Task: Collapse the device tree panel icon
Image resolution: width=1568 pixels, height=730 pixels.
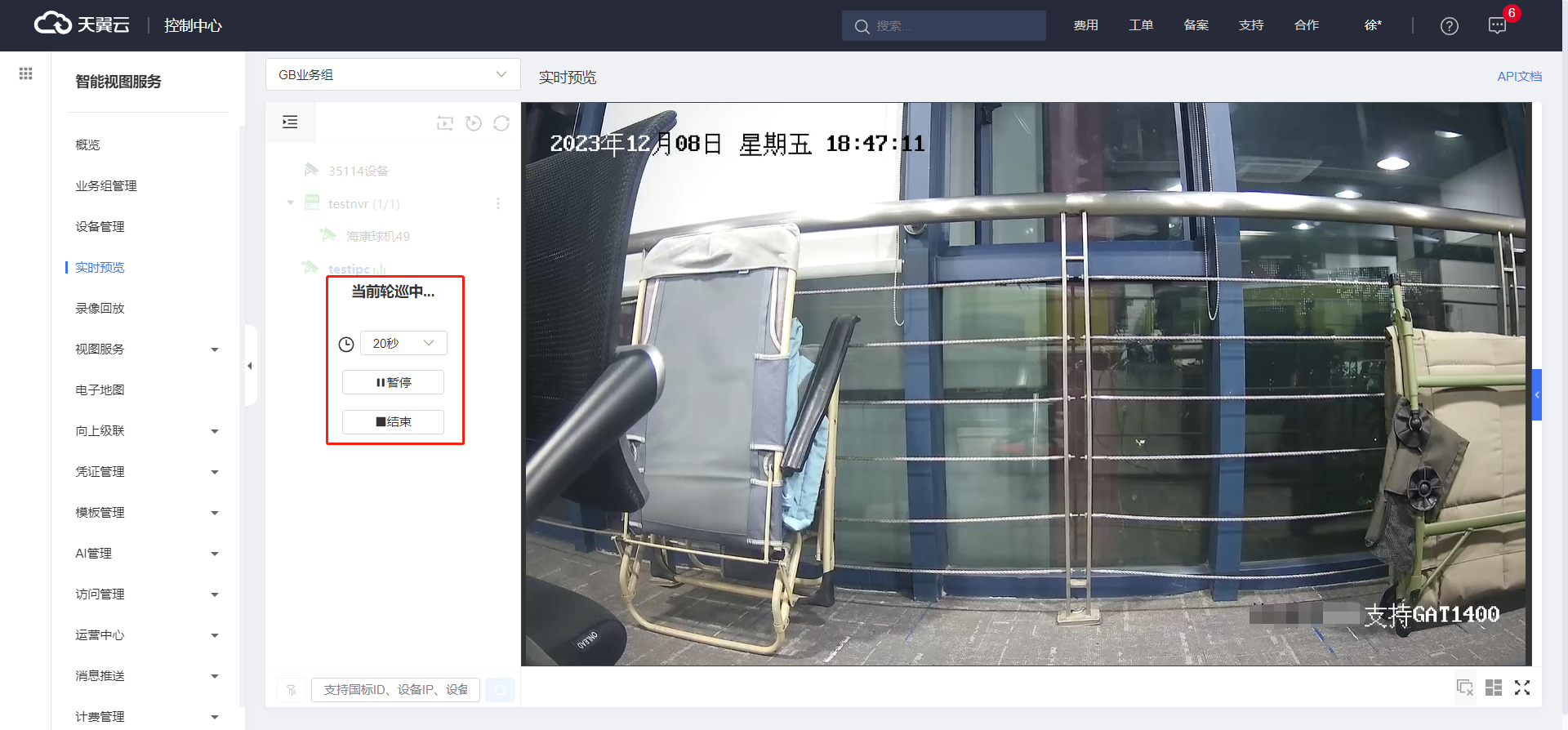Action: click(290, 122)
